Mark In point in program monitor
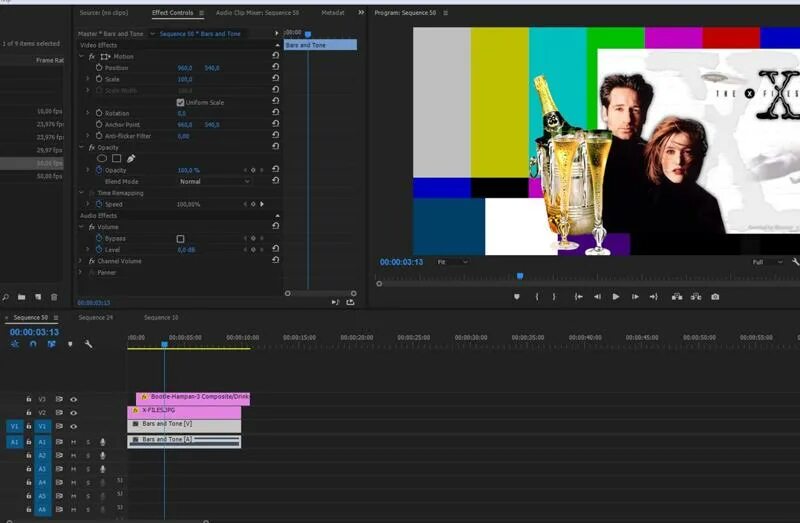 [x=537, y=296]
